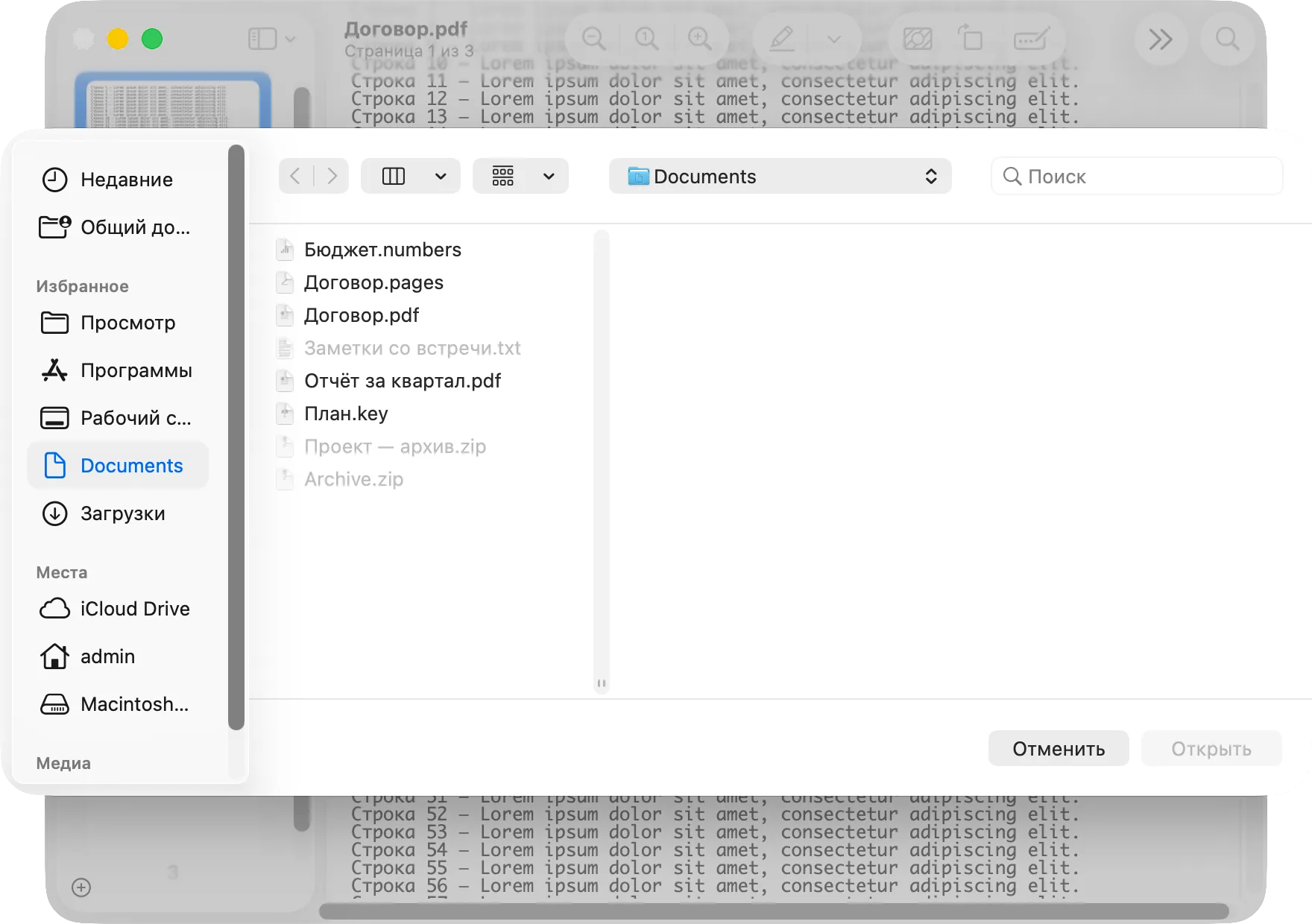The height and width of the screenshot is (924, 1312).
Task: Open the Просмотр folder in favorites
Action: pos(118,323)
